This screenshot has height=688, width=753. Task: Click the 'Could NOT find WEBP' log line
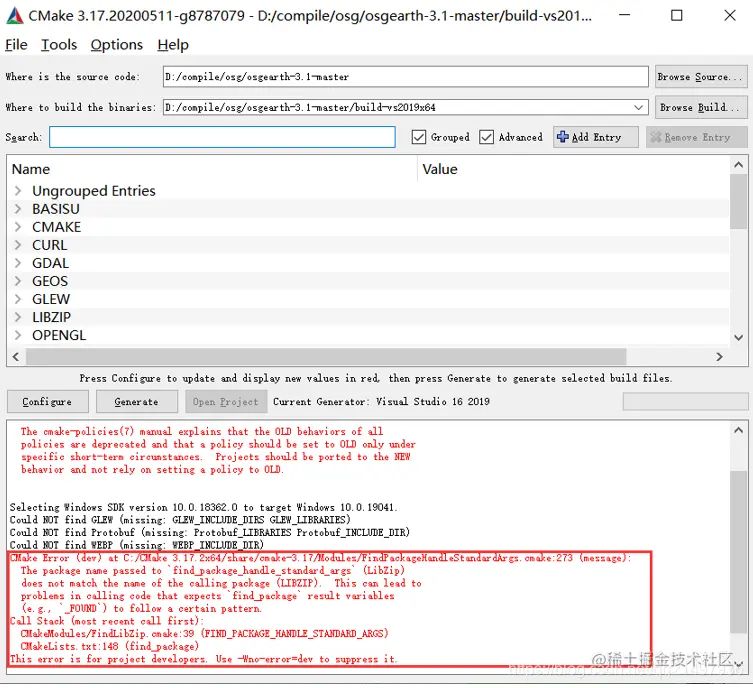(x=137, y=545)
